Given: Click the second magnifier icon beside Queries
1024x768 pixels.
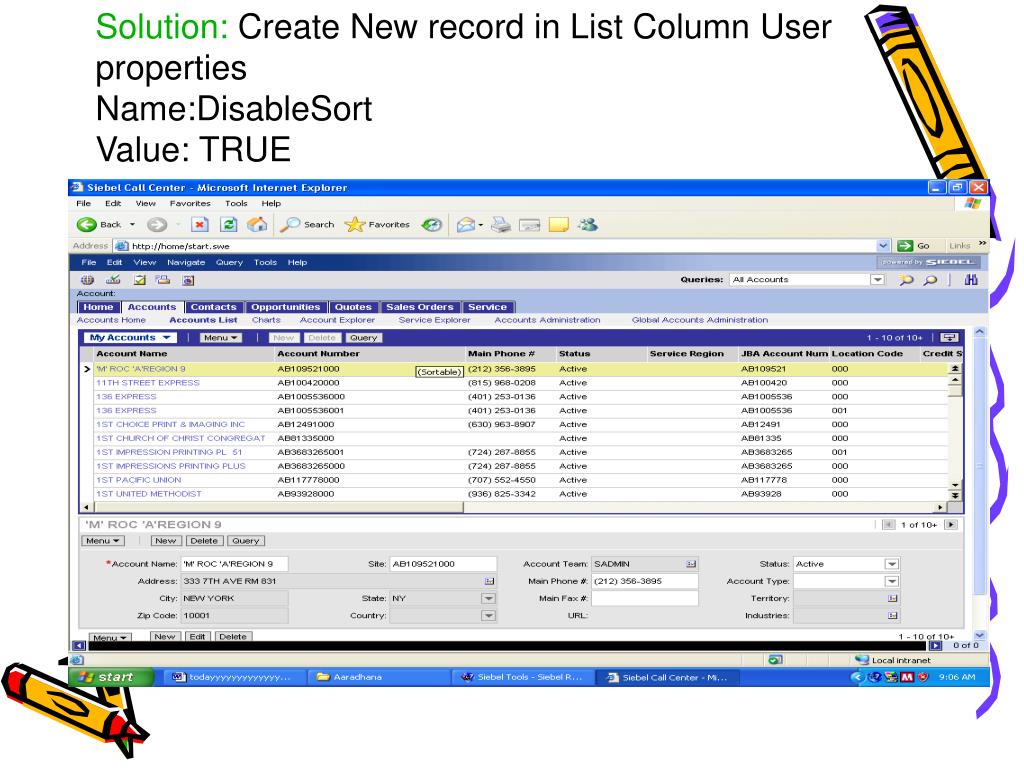Looking at the screenshot, I should 931,280.
